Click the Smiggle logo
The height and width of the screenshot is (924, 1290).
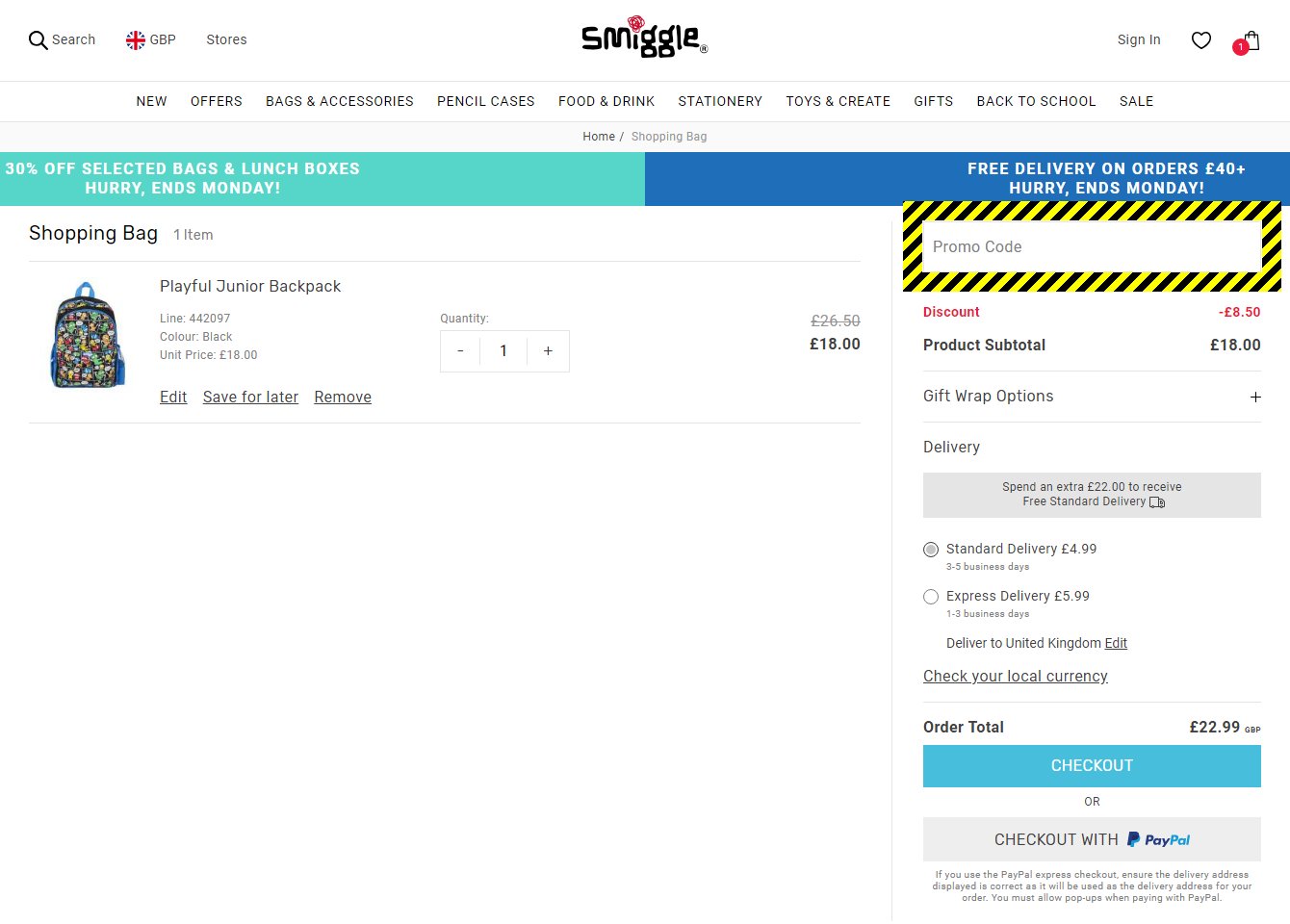click(644, 37)
